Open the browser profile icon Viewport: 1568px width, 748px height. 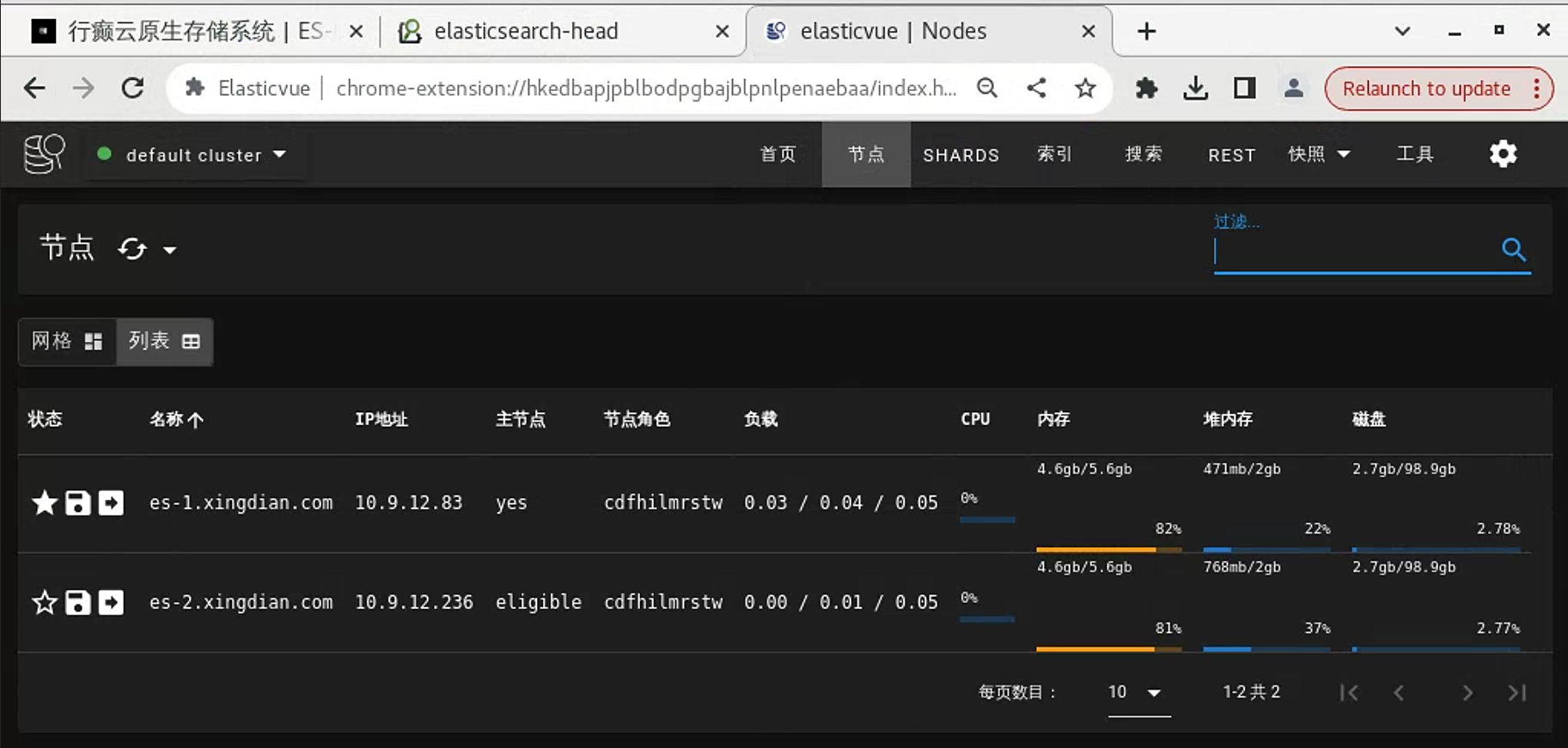1293,88
